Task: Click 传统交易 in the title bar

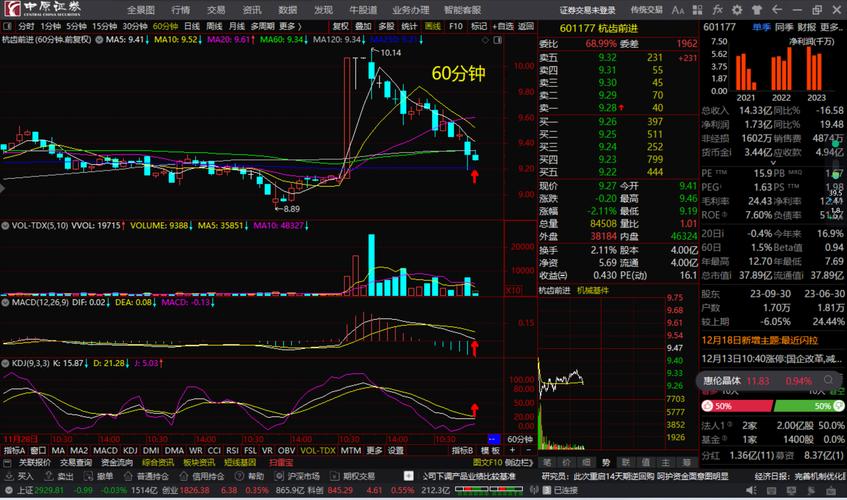Action: pos(647,10)
